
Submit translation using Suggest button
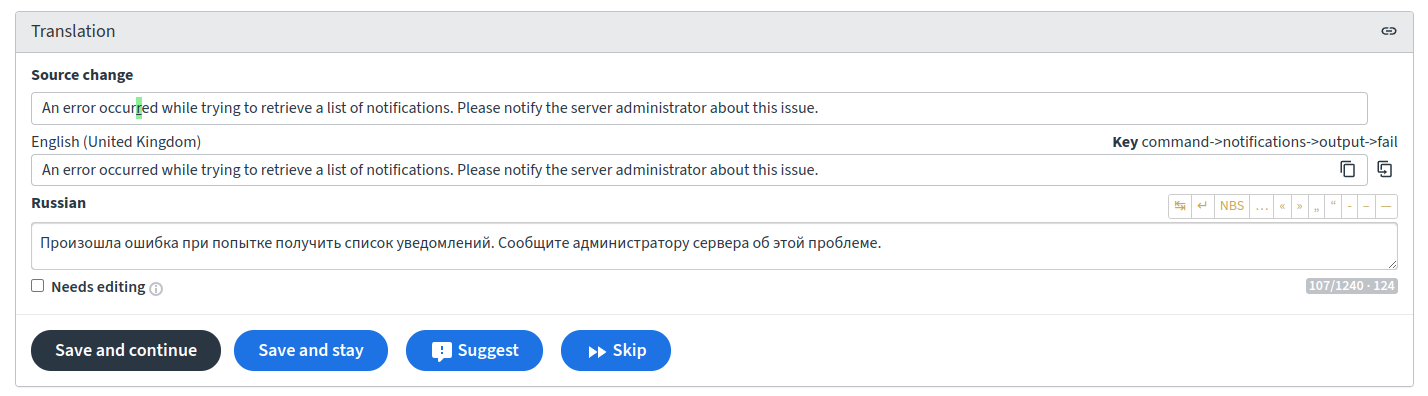click(474, 350)
